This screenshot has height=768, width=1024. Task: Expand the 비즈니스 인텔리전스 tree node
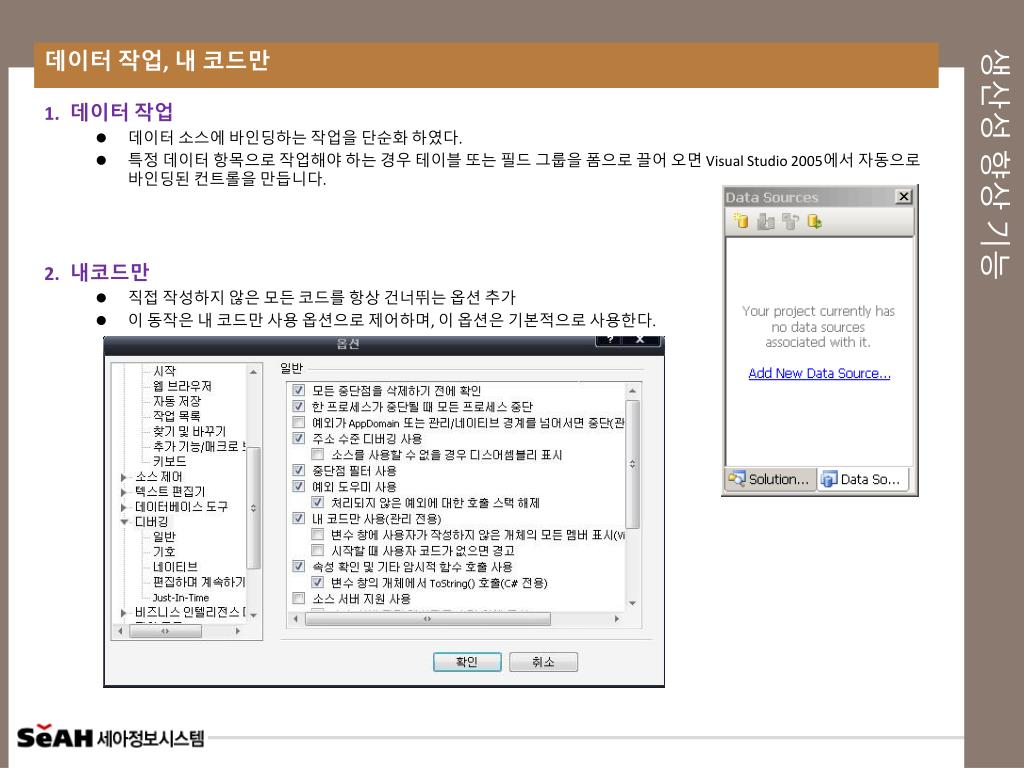point(123,613)
